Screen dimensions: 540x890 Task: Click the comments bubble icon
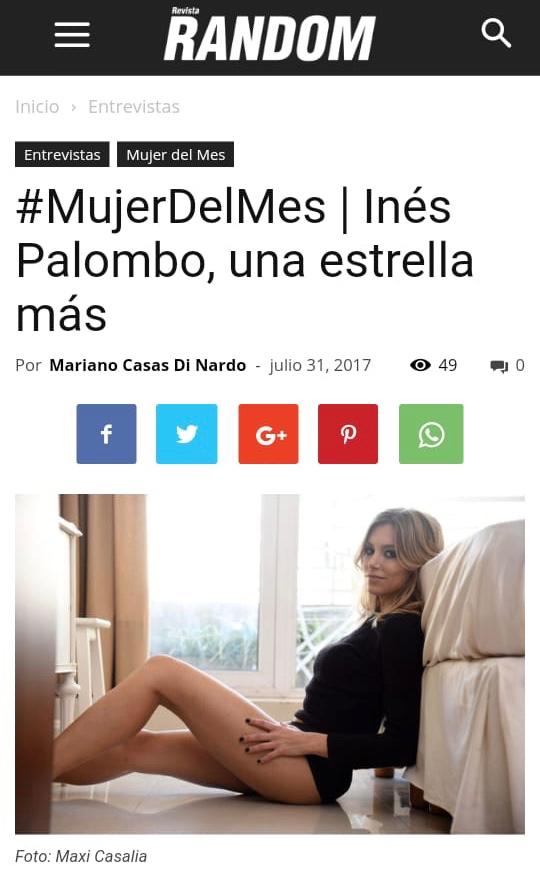[x=499, y=366]
